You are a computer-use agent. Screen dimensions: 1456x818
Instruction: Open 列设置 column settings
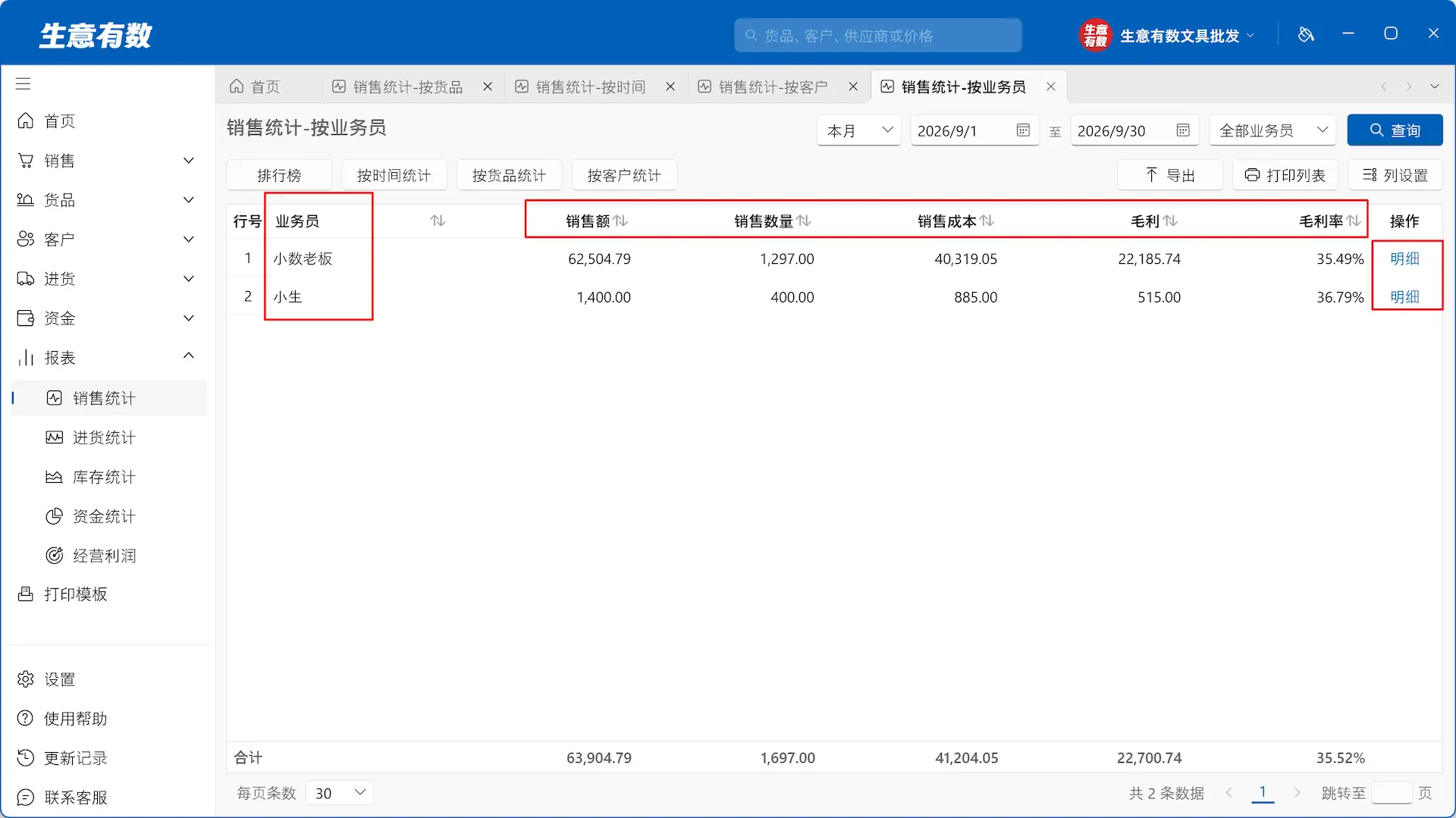pos(1395,175)
